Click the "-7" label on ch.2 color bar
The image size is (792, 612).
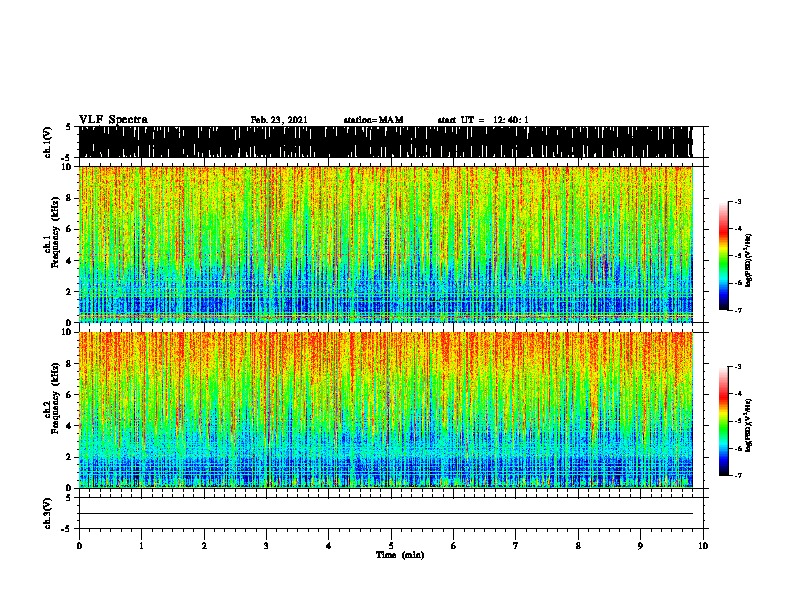[737, 475]
